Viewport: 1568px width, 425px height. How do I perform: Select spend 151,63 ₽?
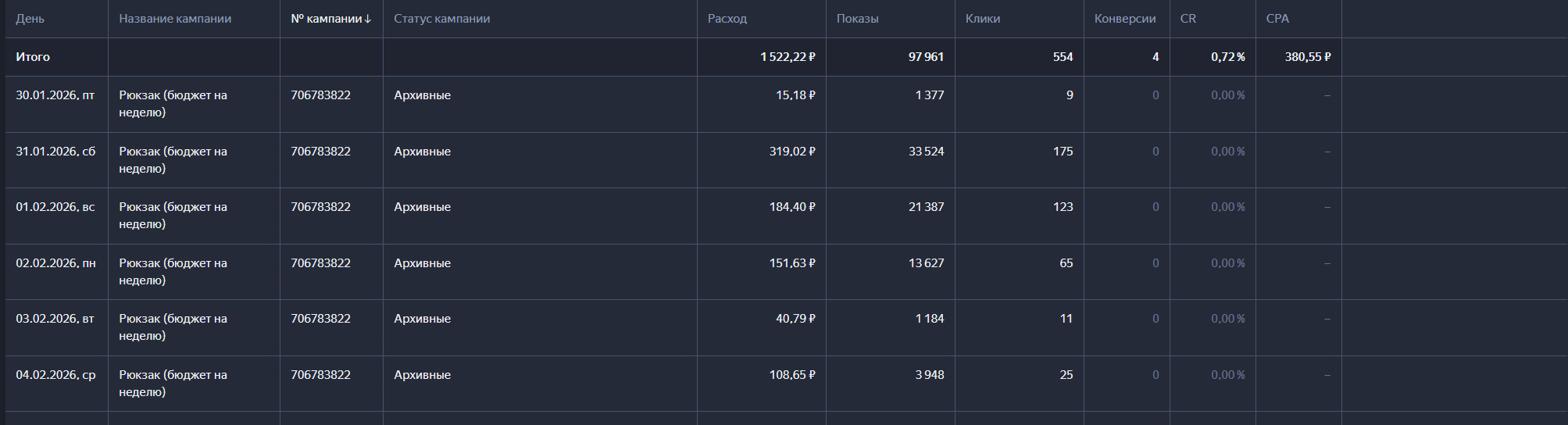click(x=792, y=263)
